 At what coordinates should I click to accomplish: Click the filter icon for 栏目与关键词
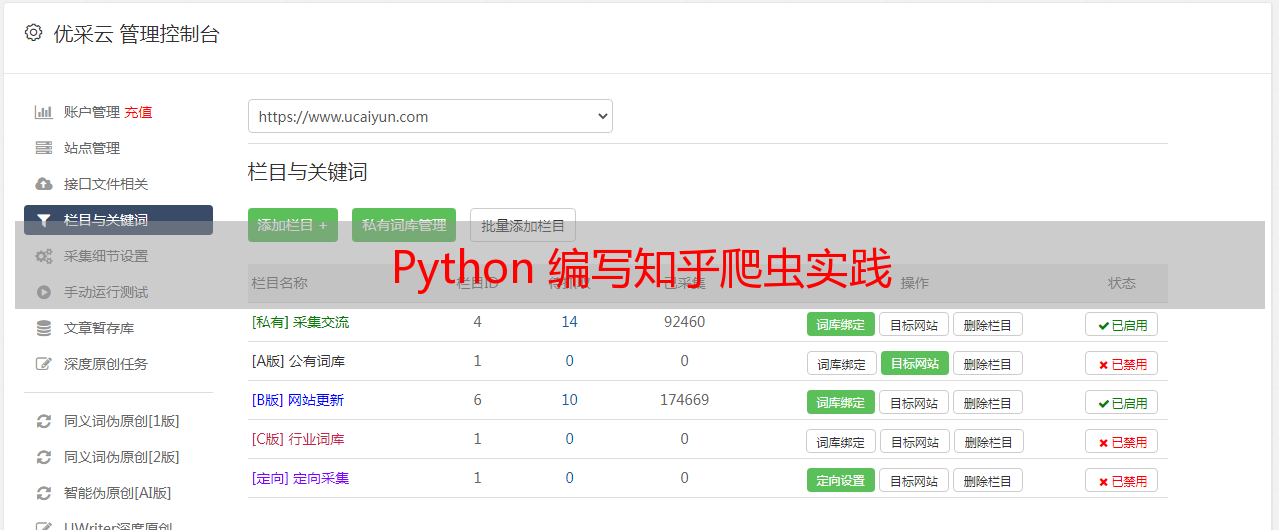pos(44,220)
